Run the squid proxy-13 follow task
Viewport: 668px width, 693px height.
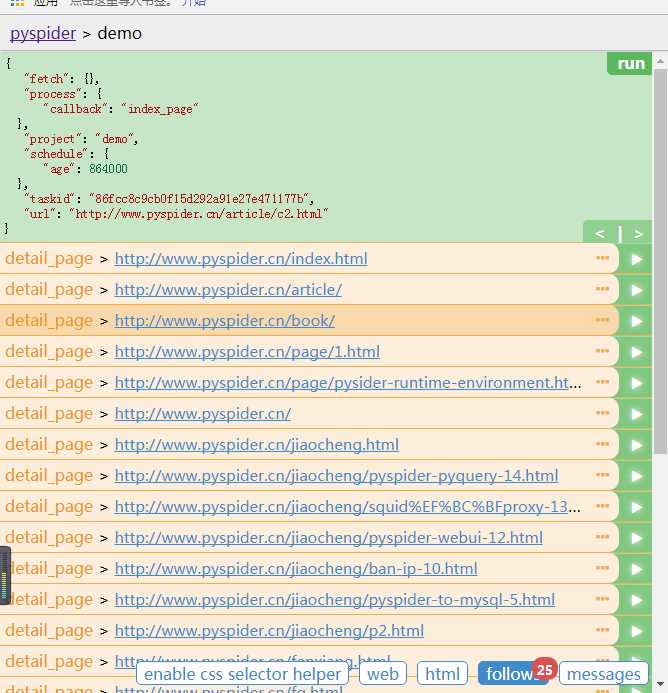point(636,506)
